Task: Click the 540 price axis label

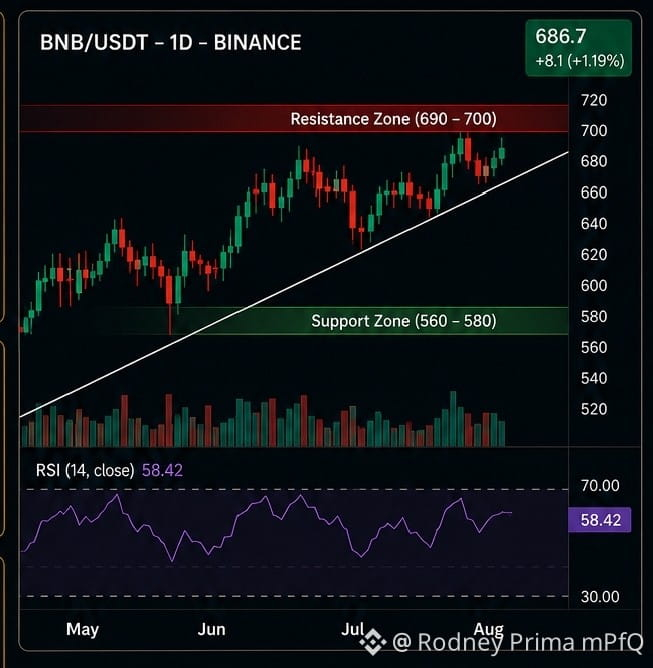Action: coord(594,378)
